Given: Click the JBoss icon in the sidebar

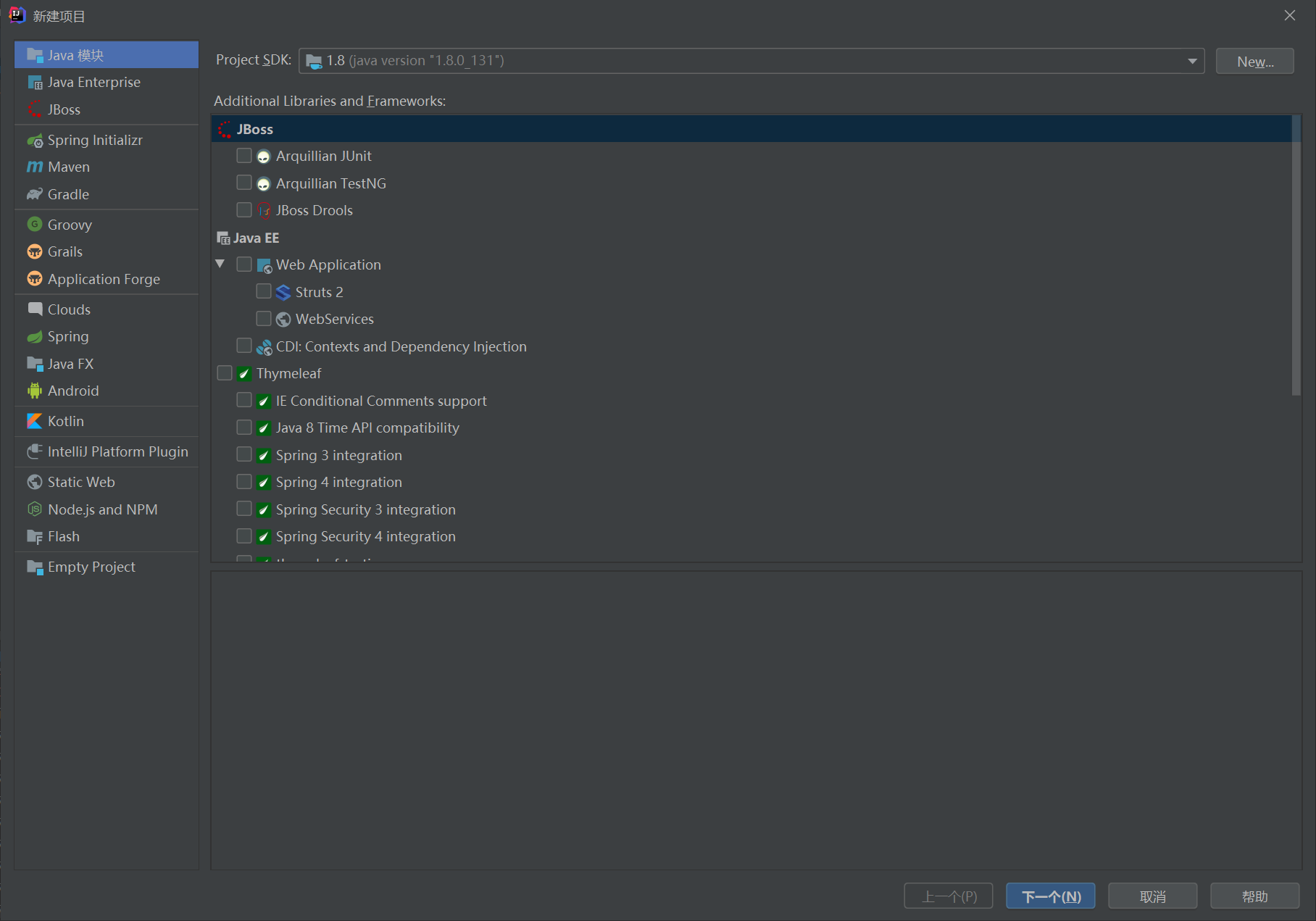Looking at the screenshot, I should [x=35, y=109].
